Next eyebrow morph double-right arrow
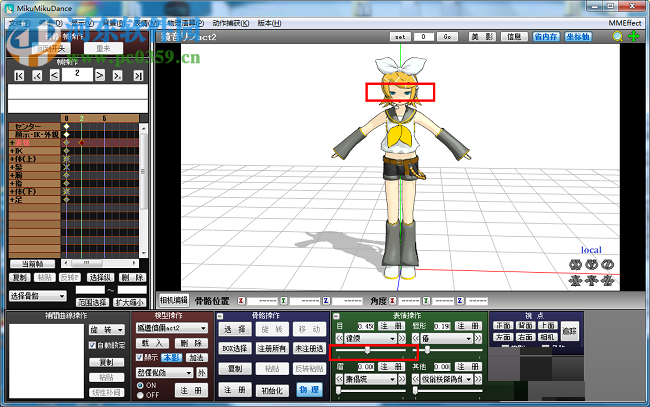This screenshot has height=407, width=650. (x=402, y=379)
